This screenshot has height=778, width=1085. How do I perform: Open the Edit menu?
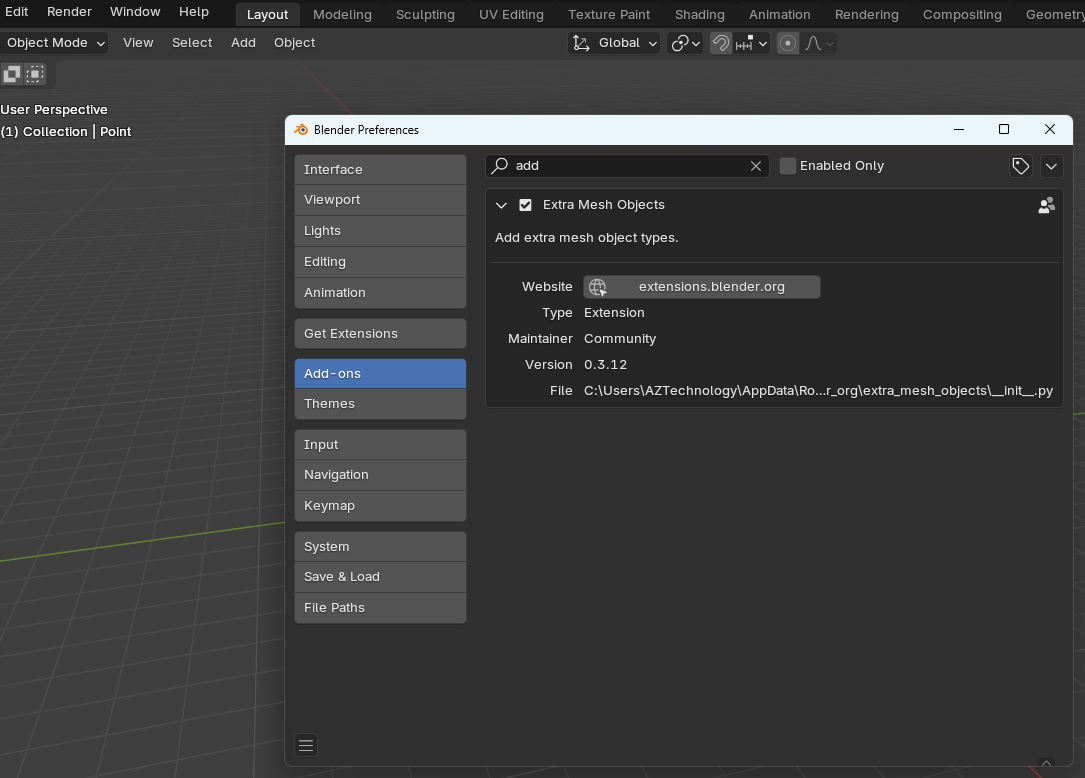[x=17, y=12]
